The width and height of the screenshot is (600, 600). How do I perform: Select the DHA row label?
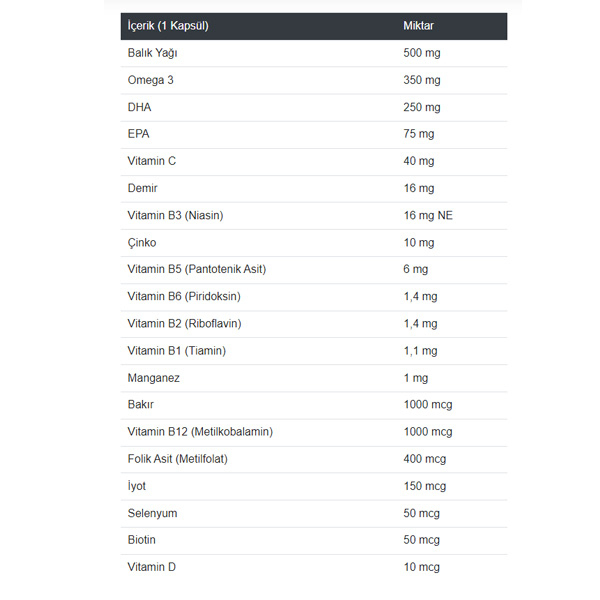click(x=139, y=107)
